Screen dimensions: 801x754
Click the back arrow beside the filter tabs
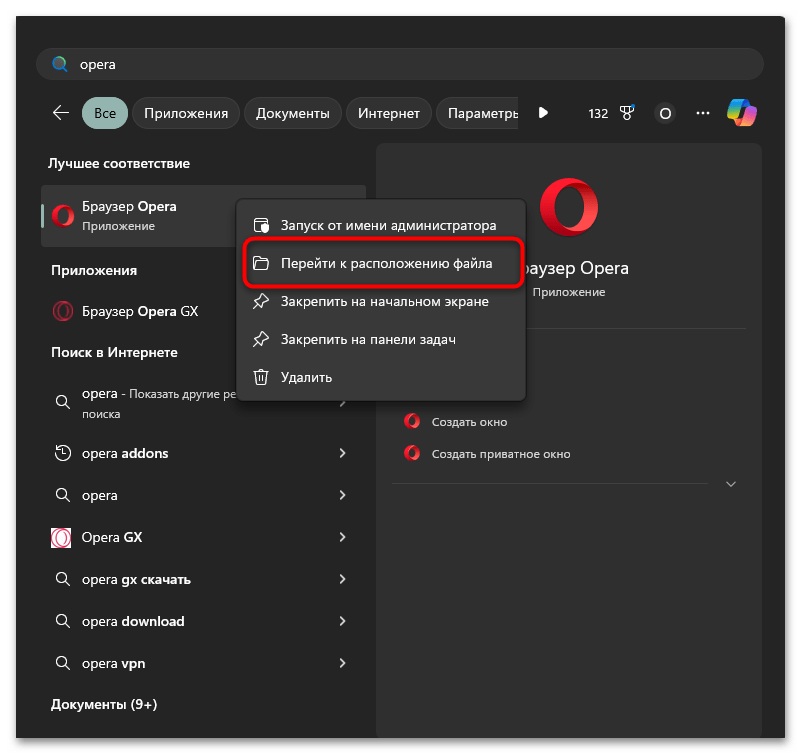(61, 112)
